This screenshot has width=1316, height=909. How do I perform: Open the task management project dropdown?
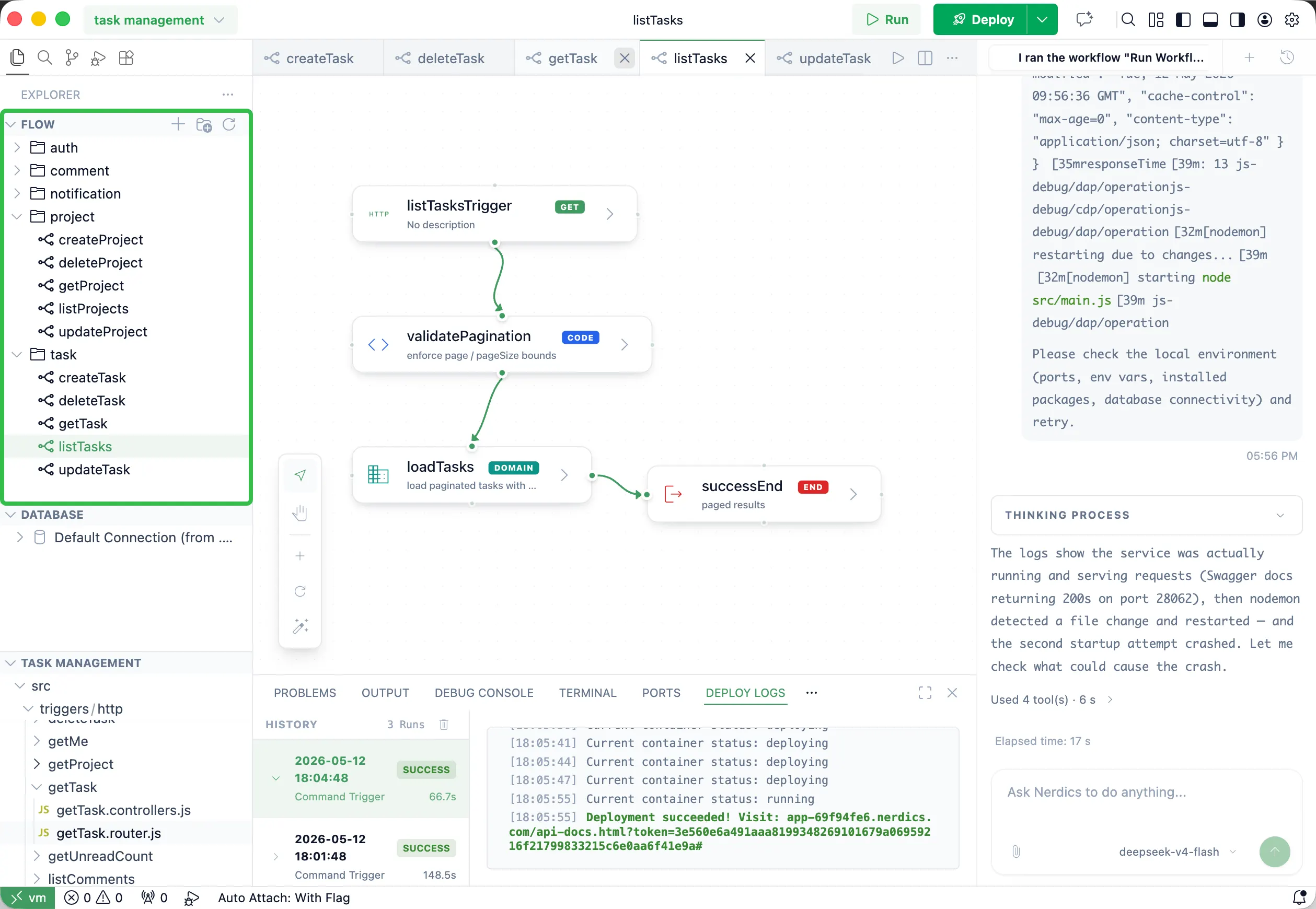pyautogui.click(x=159, y=19)
